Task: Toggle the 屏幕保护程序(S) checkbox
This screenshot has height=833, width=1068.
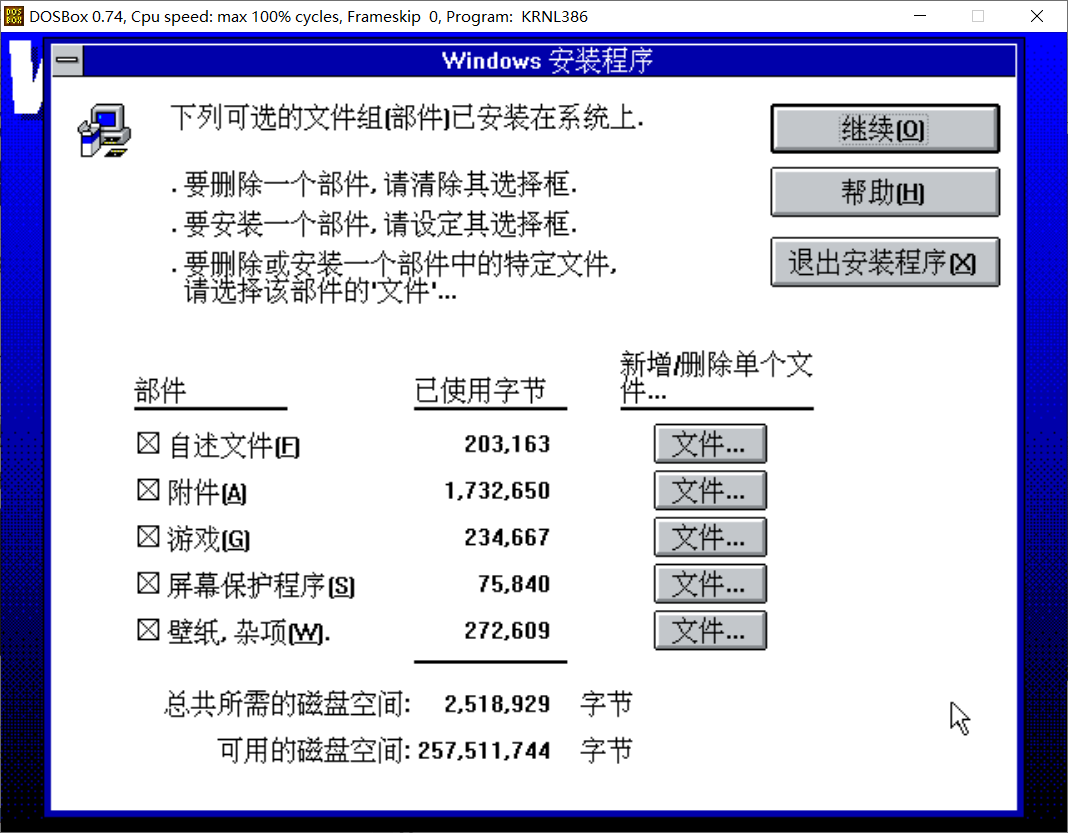Action: [148, 583]
